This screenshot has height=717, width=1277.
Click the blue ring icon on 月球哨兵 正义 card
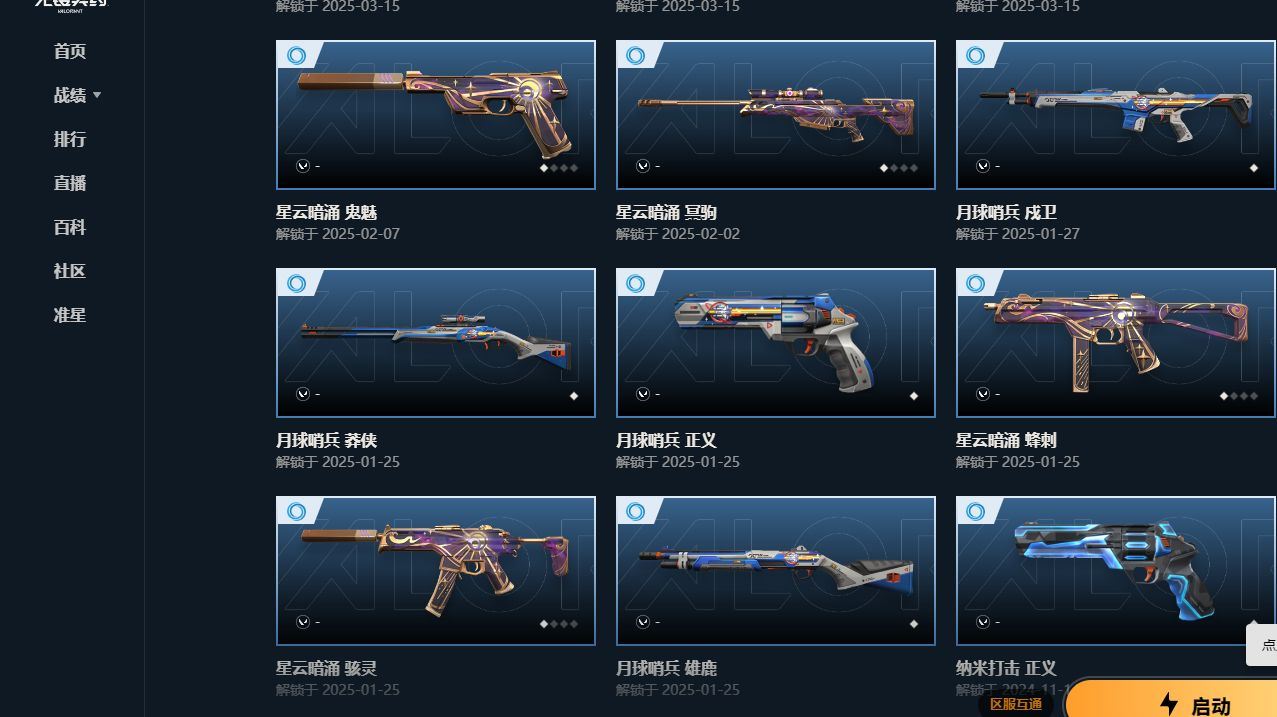(x=636, y=283)
